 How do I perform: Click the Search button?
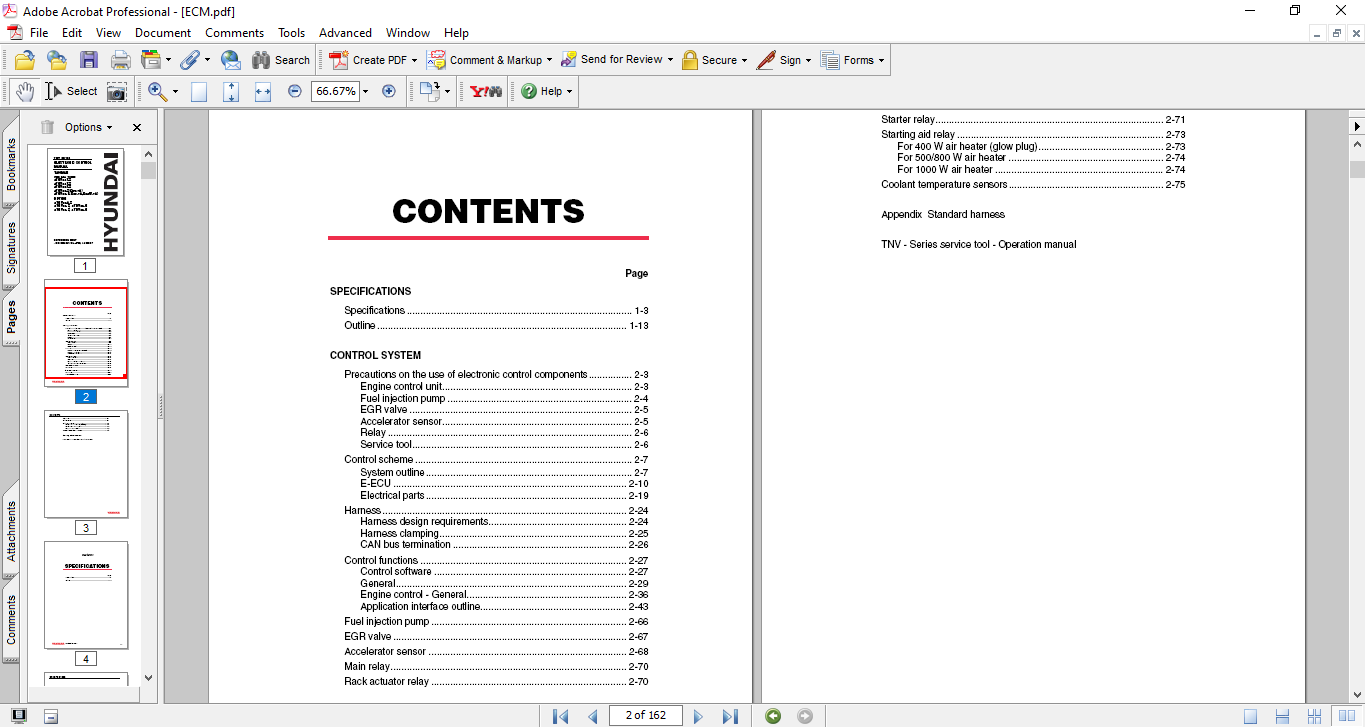point(281,60)
